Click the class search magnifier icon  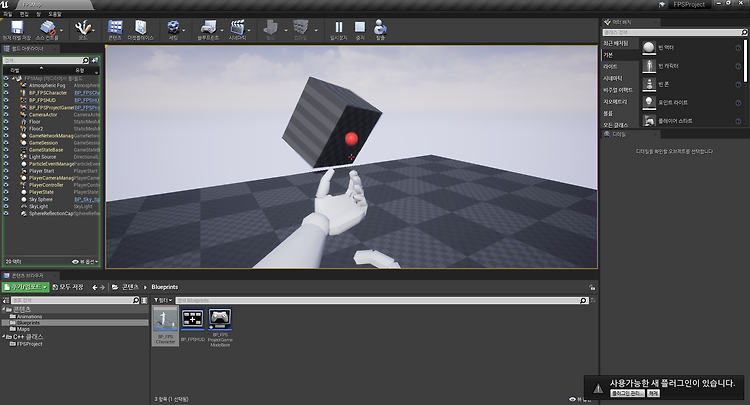[x=744, y=33]
